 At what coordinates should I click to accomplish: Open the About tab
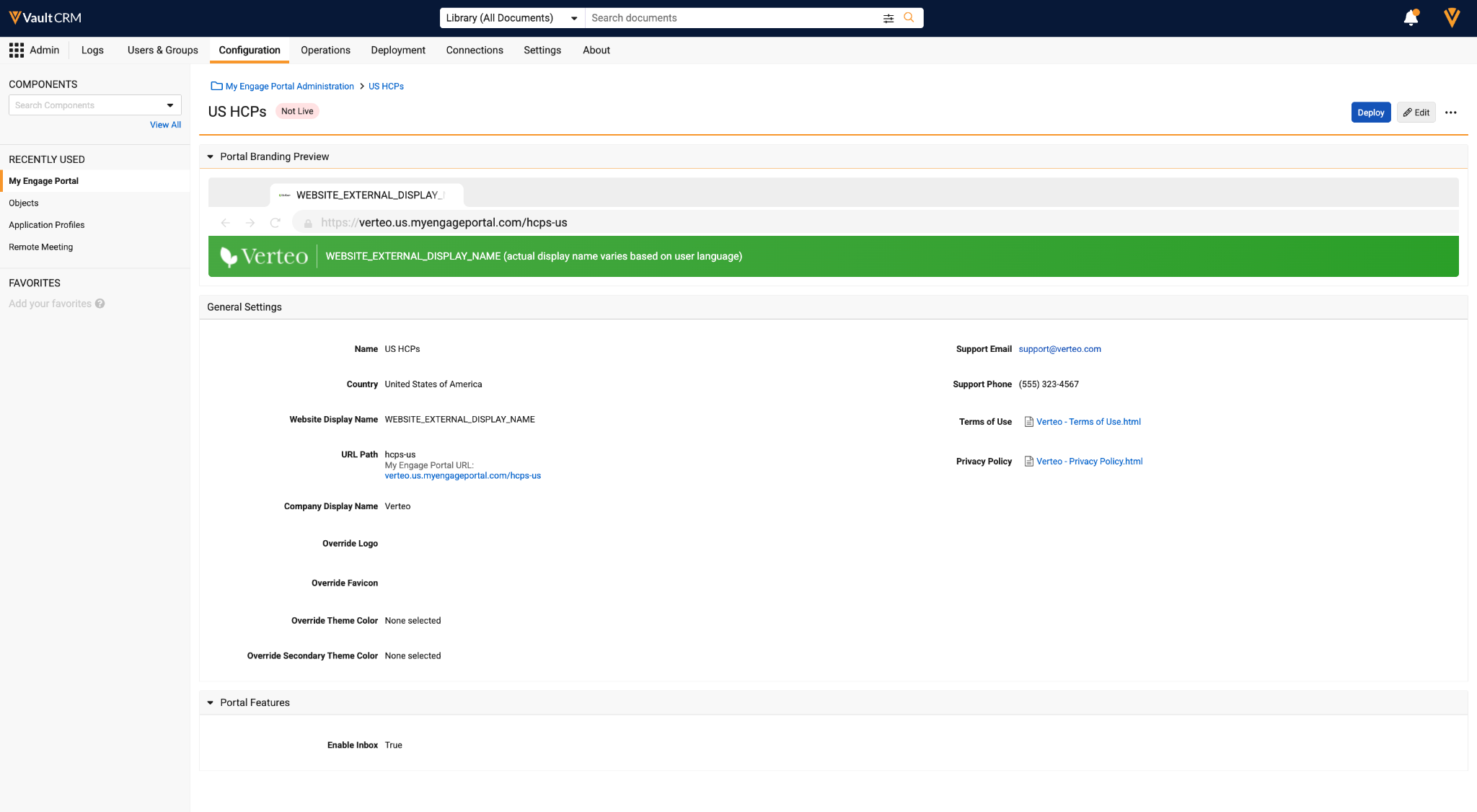tap(596, 50)
